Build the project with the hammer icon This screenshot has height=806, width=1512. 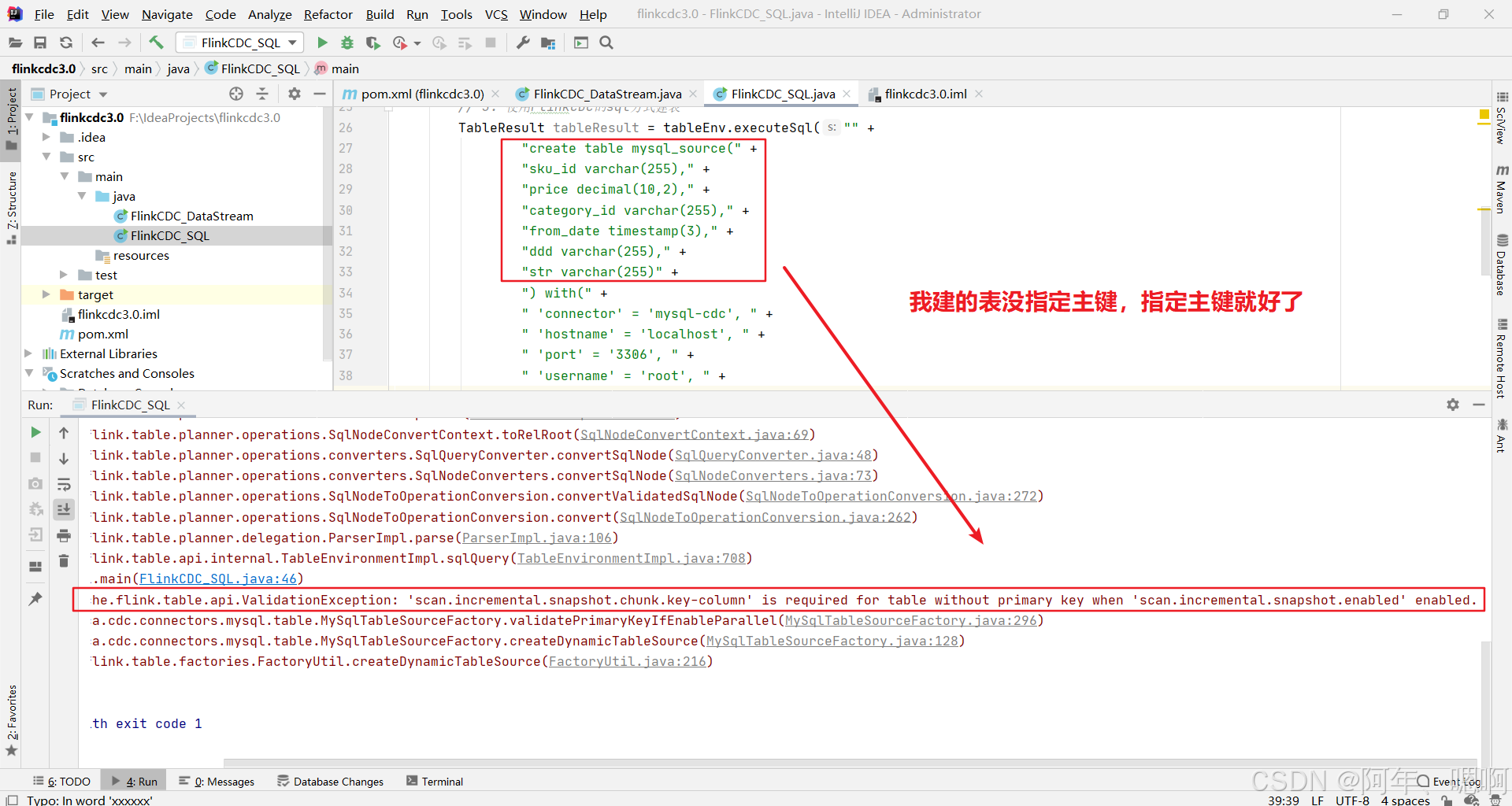156,43
